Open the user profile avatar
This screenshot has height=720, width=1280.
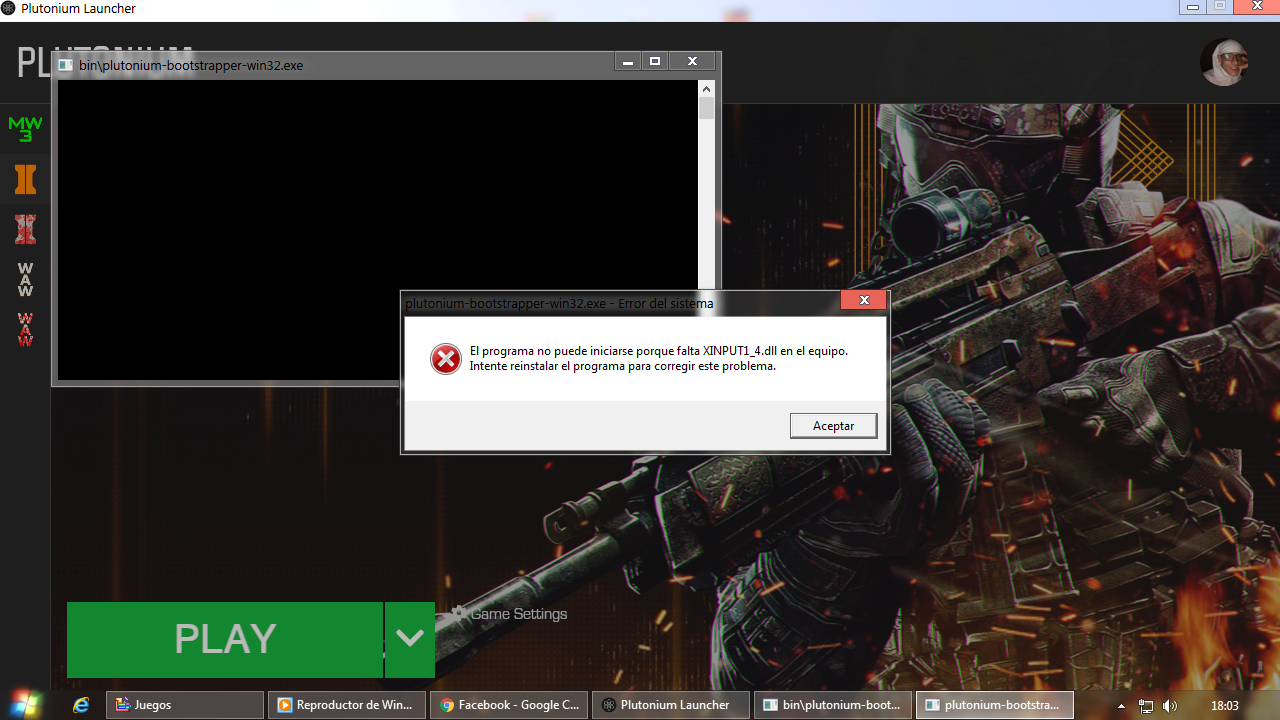1224,62
